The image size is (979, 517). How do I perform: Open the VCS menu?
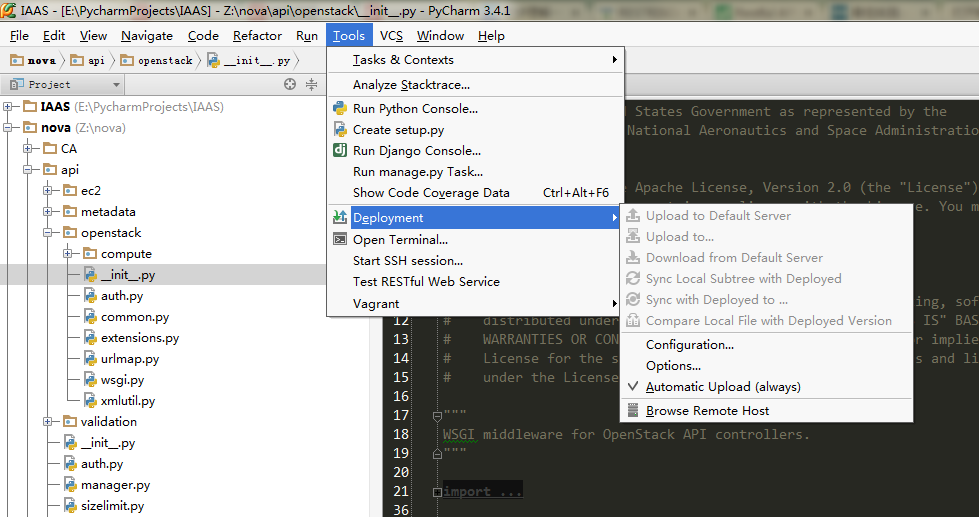391,36
